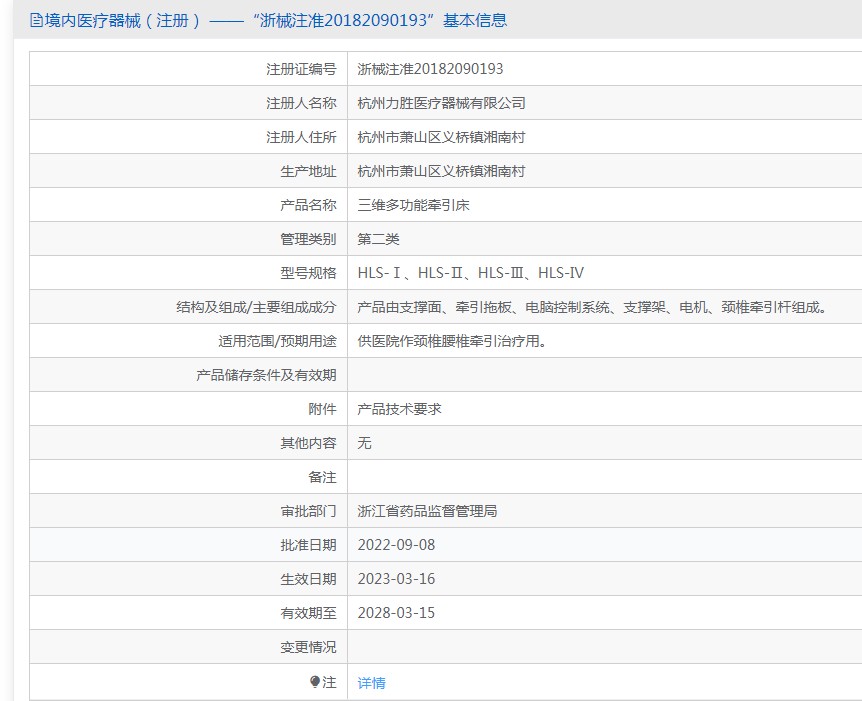Select the date 2023-03-16

pyautogui.click(x=396, y=579)
